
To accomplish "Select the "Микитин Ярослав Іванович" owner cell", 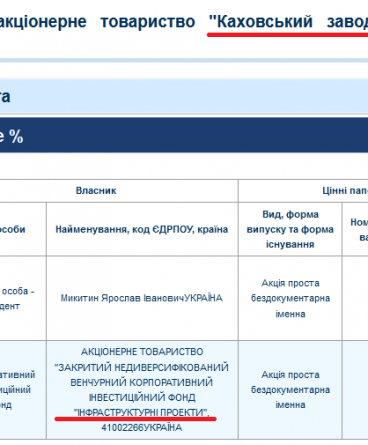I will (x=142, y=298).
